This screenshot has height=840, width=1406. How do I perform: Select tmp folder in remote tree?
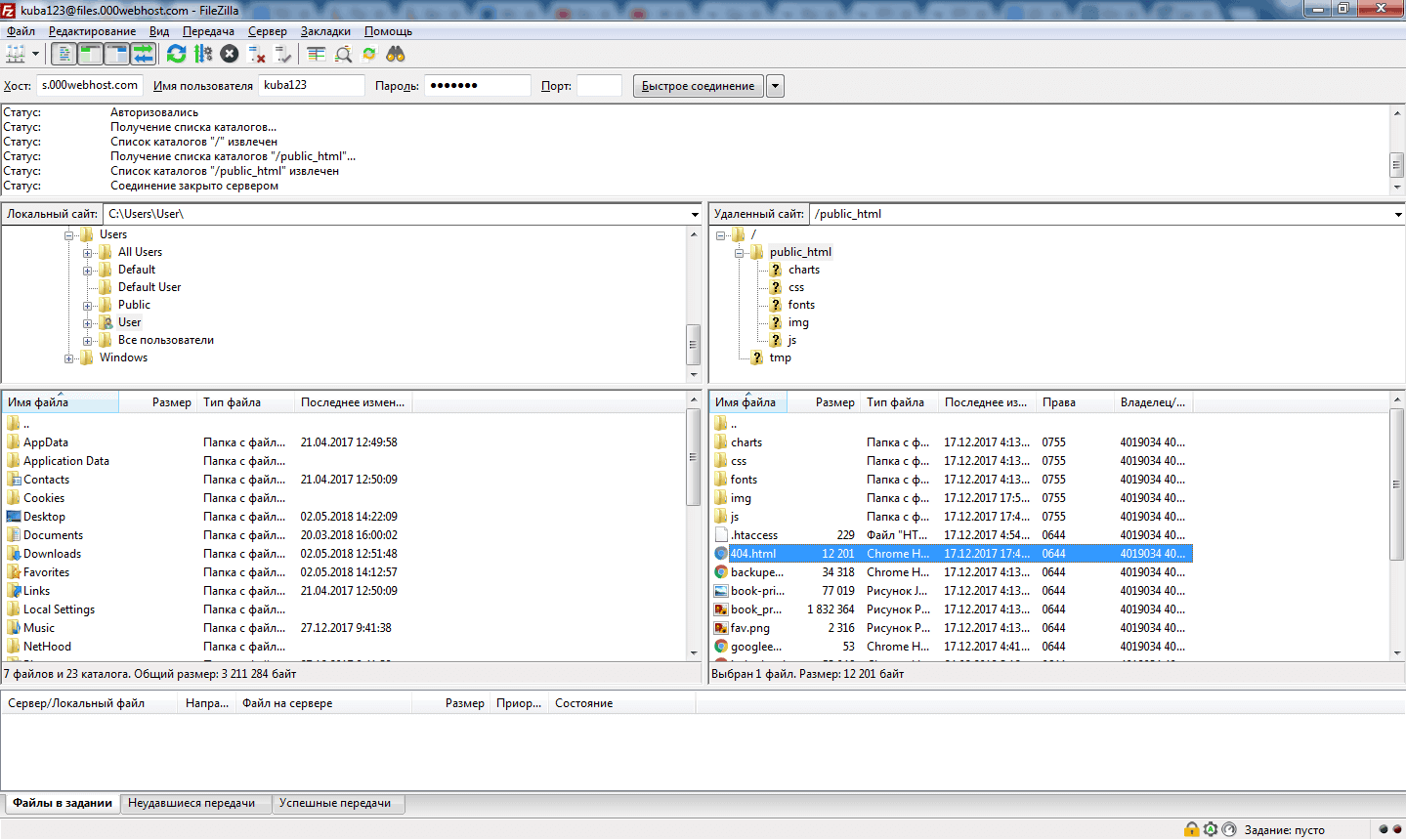[780, 357]
